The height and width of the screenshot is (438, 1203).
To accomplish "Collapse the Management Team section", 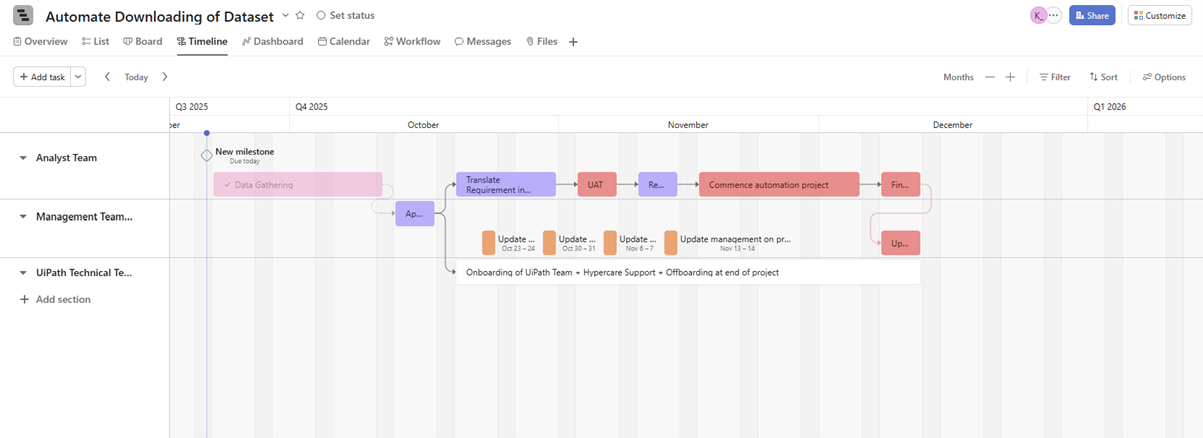I will point(23,217).
